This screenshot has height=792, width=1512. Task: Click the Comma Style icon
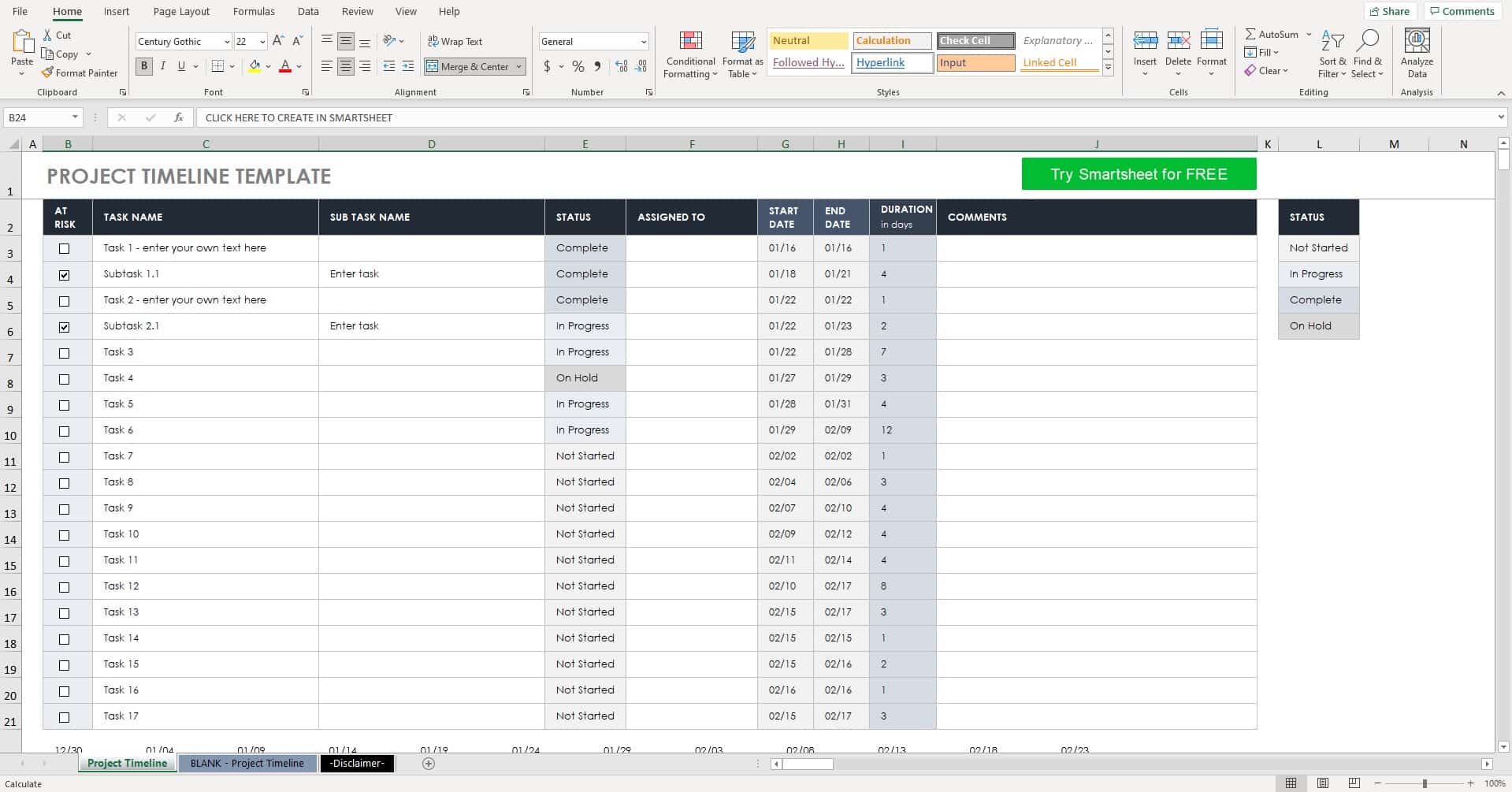(x=597, y=66)
